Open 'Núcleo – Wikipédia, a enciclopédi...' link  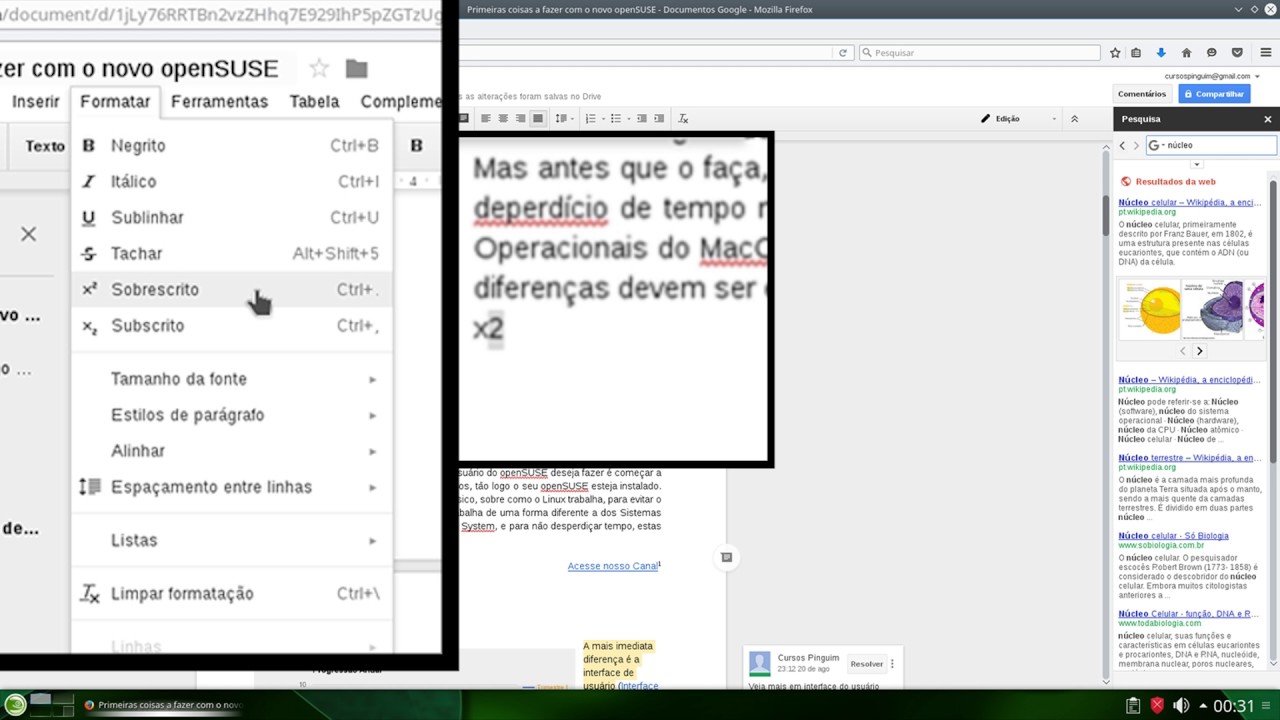click(x=1188, y=380)
